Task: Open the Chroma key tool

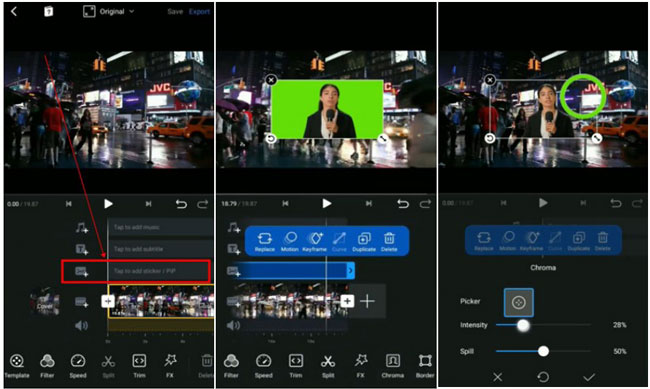Action: [392, 366]
